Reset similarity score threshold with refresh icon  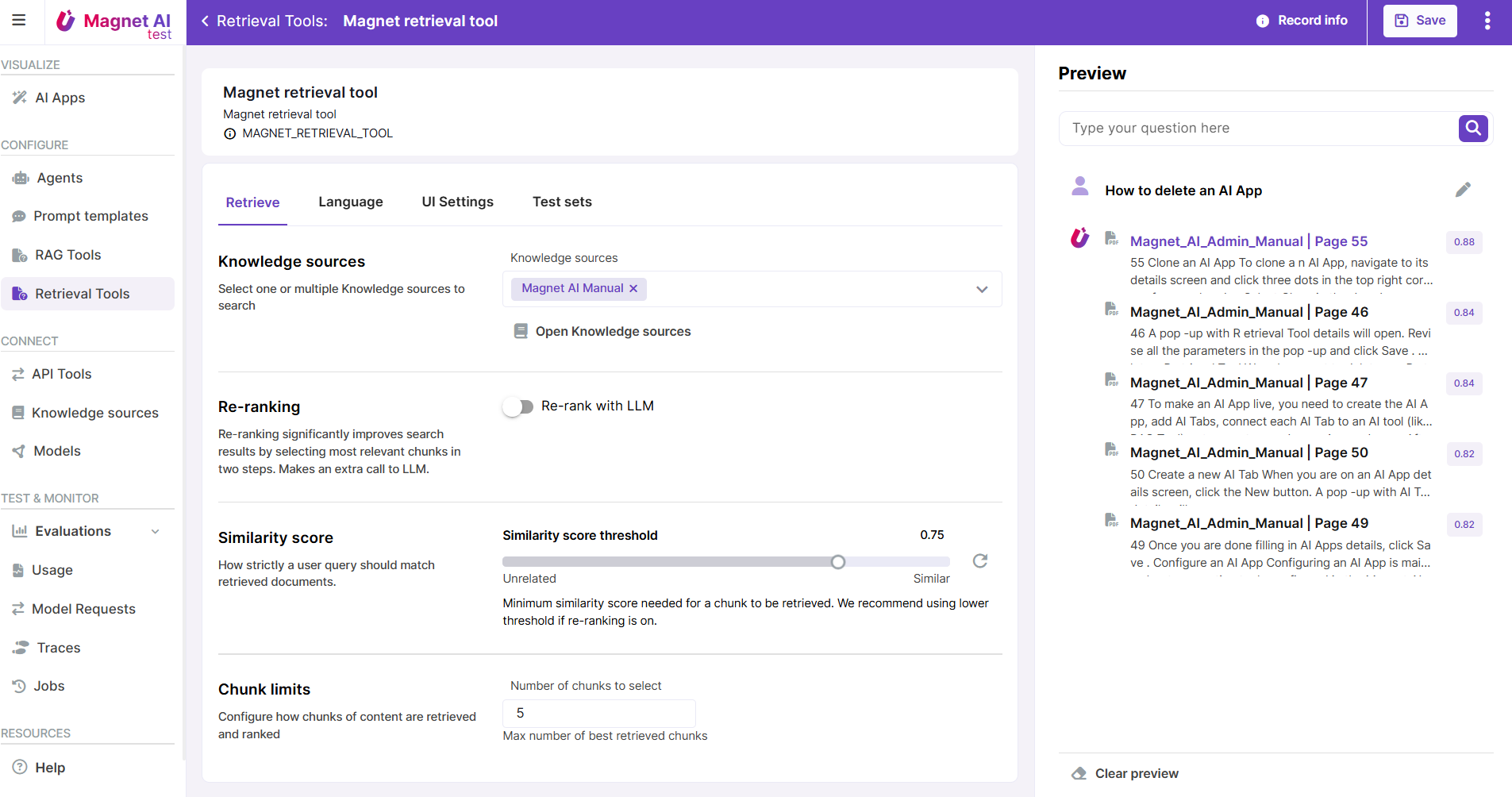980,561
